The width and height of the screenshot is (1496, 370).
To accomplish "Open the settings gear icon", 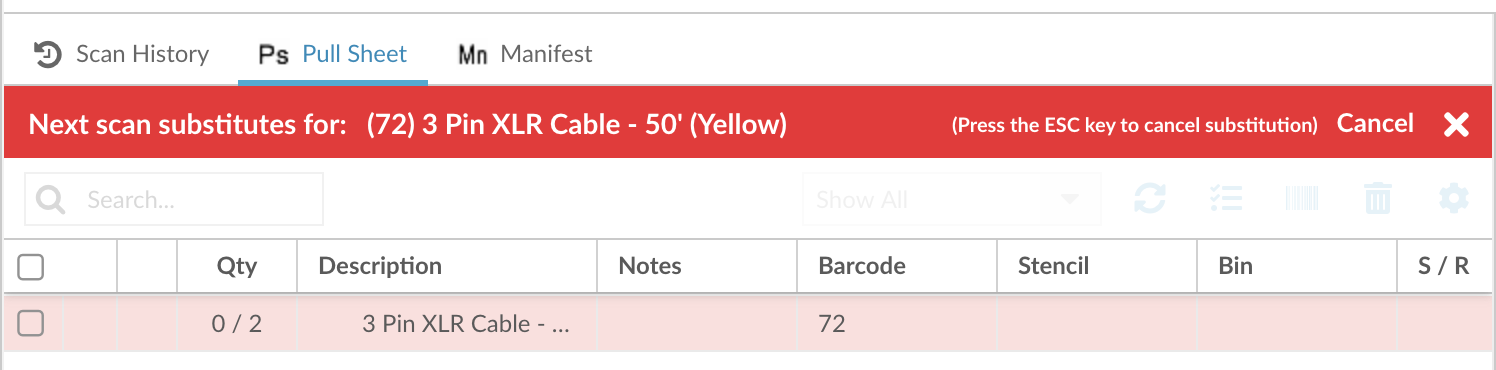I will coord(1453,199).
